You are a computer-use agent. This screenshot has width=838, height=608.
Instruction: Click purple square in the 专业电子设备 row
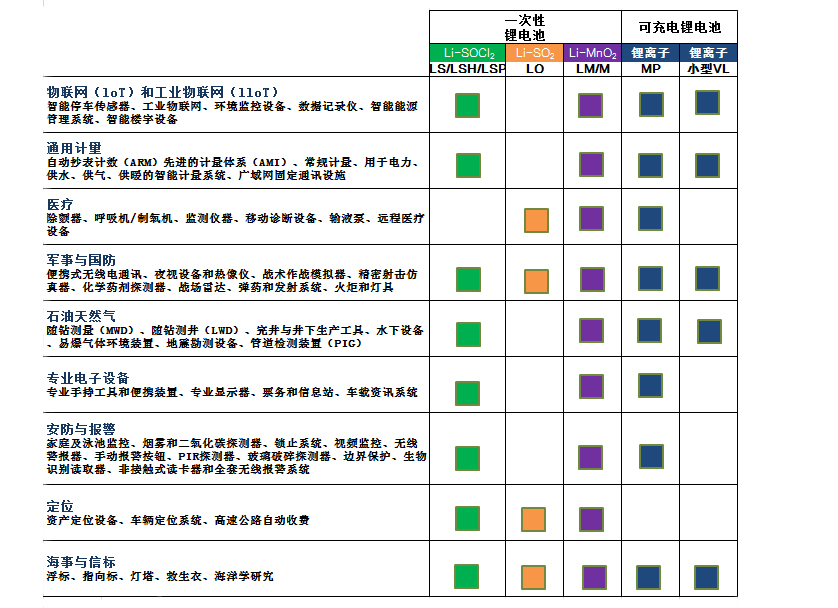pos(592,386)
